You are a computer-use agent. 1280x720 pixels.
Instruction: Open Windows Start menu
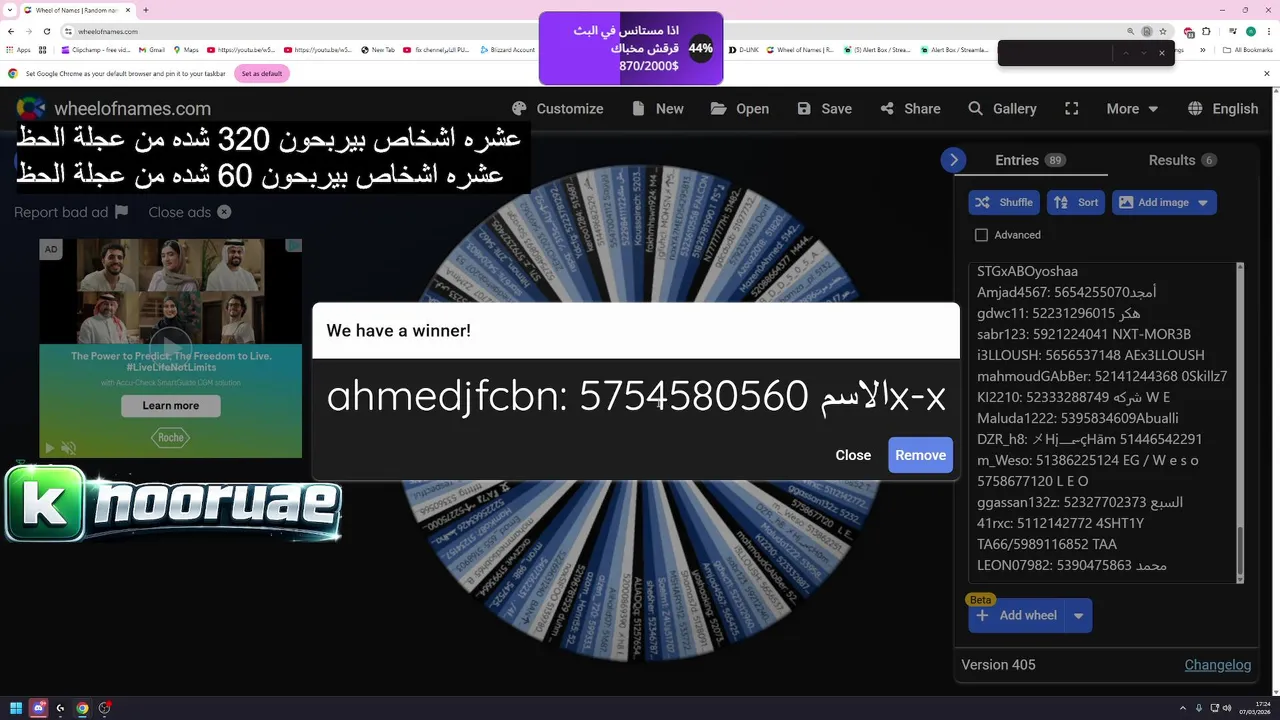[16, 708]
